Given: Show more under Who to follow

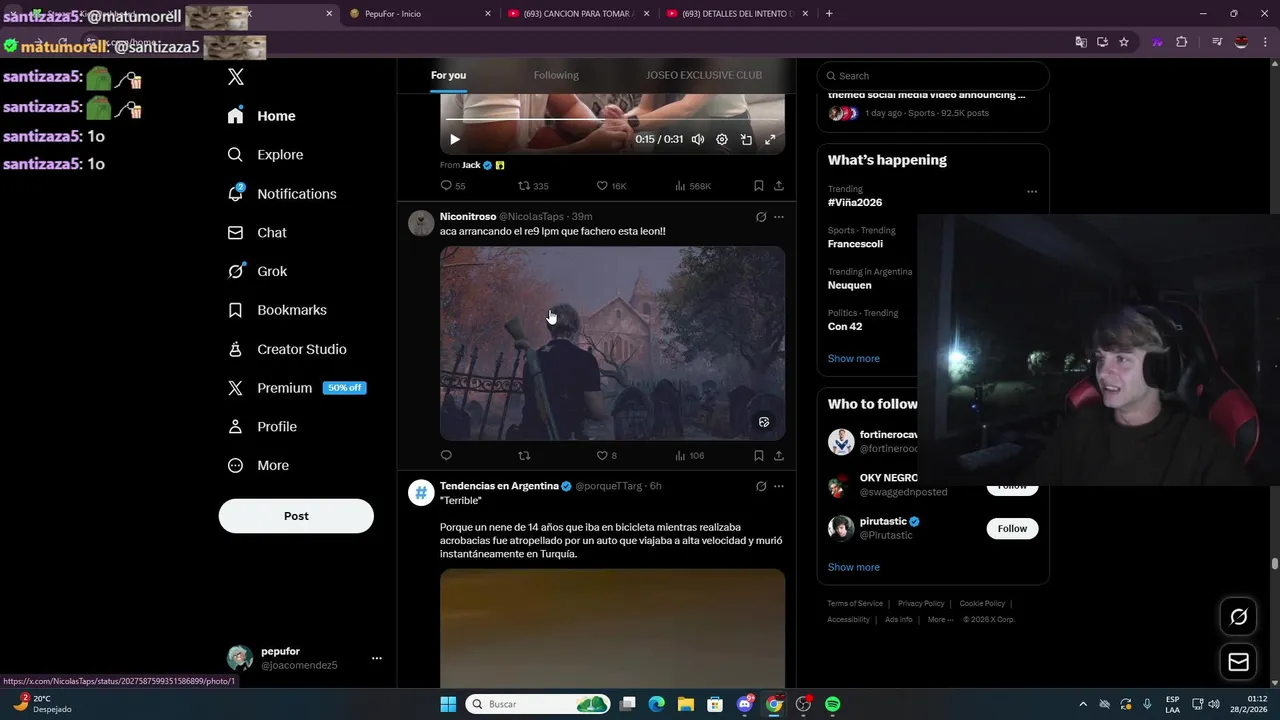Looking at the screenshot, I should tap(854, 567).
